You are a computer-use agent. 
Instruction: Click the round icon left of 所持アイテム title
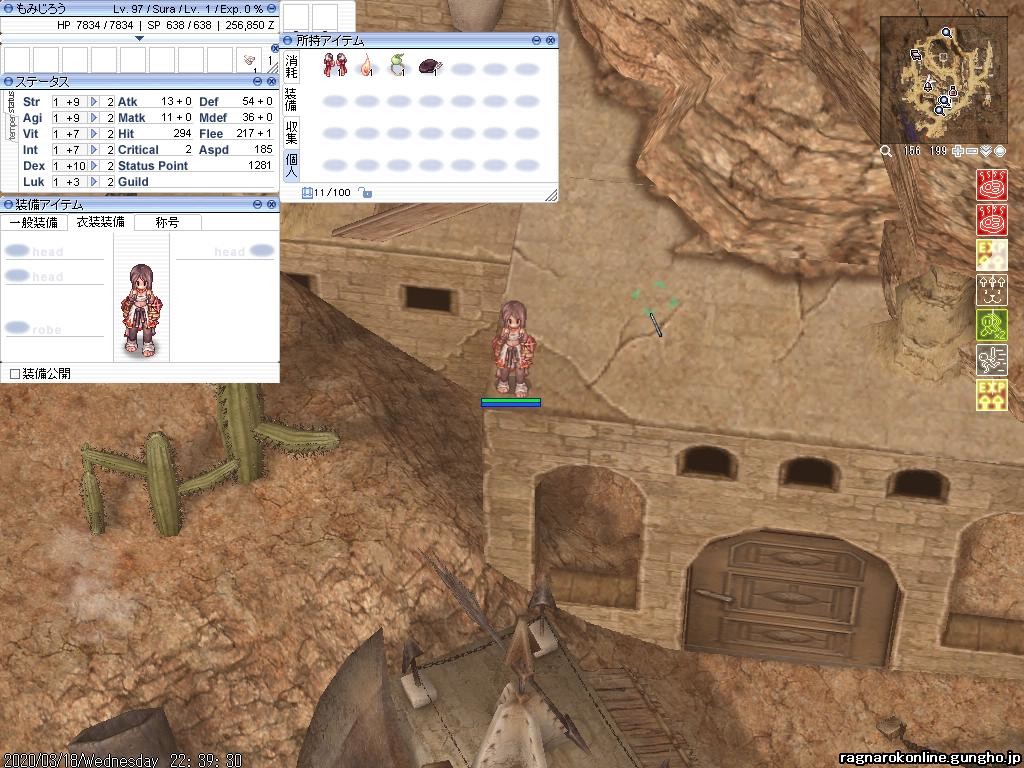point(287,40)
